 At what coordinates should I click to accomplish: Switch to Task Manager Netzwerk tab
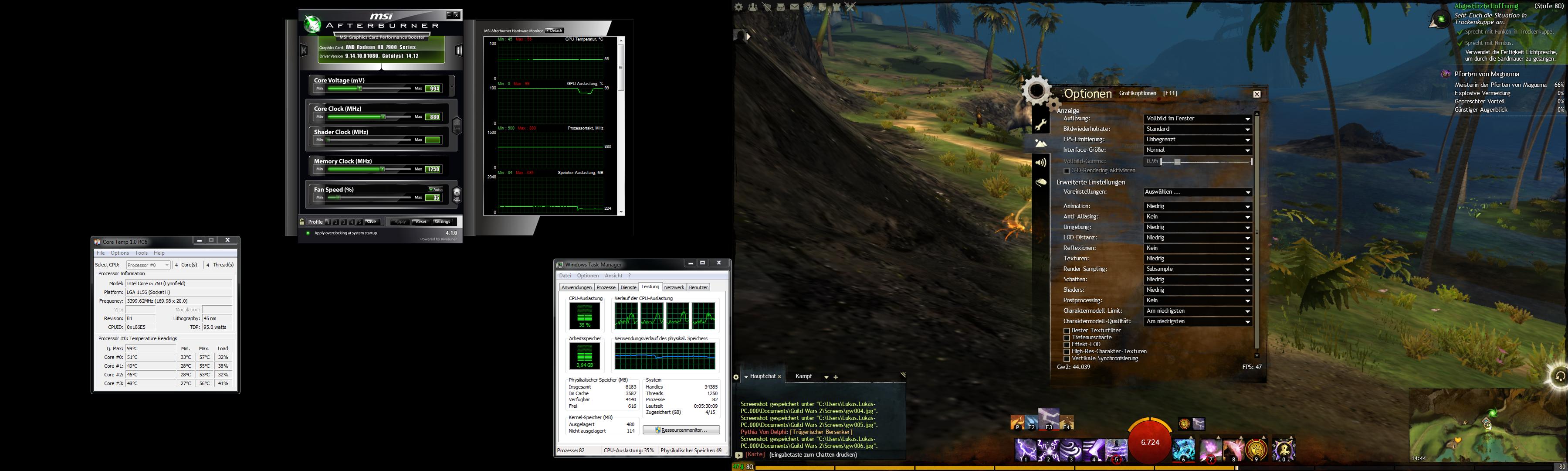(674, 287)
